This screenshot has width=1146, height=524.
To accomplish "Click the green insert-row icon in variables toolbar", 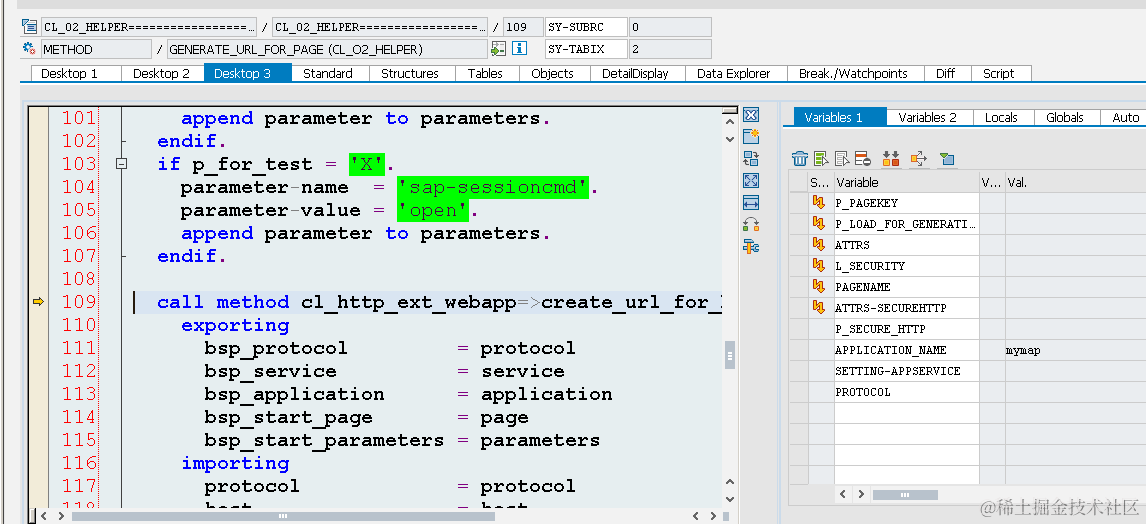I will click(x=821, y=159).
